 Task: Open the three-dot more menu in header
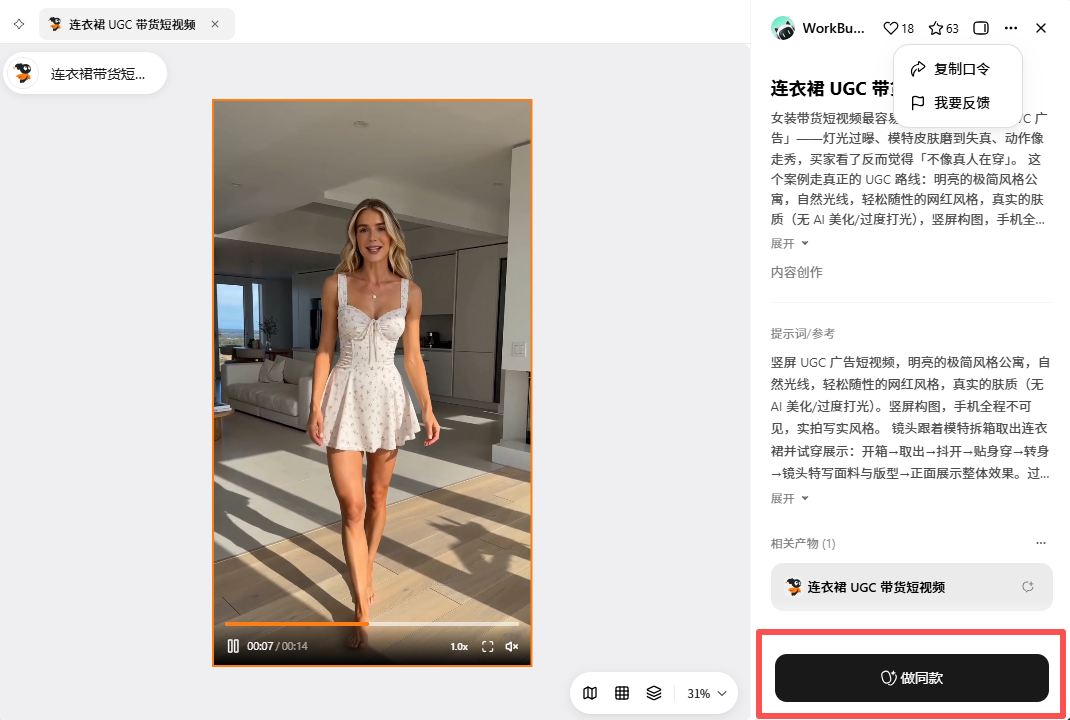pyautogui.click(x=1011, y=28)
